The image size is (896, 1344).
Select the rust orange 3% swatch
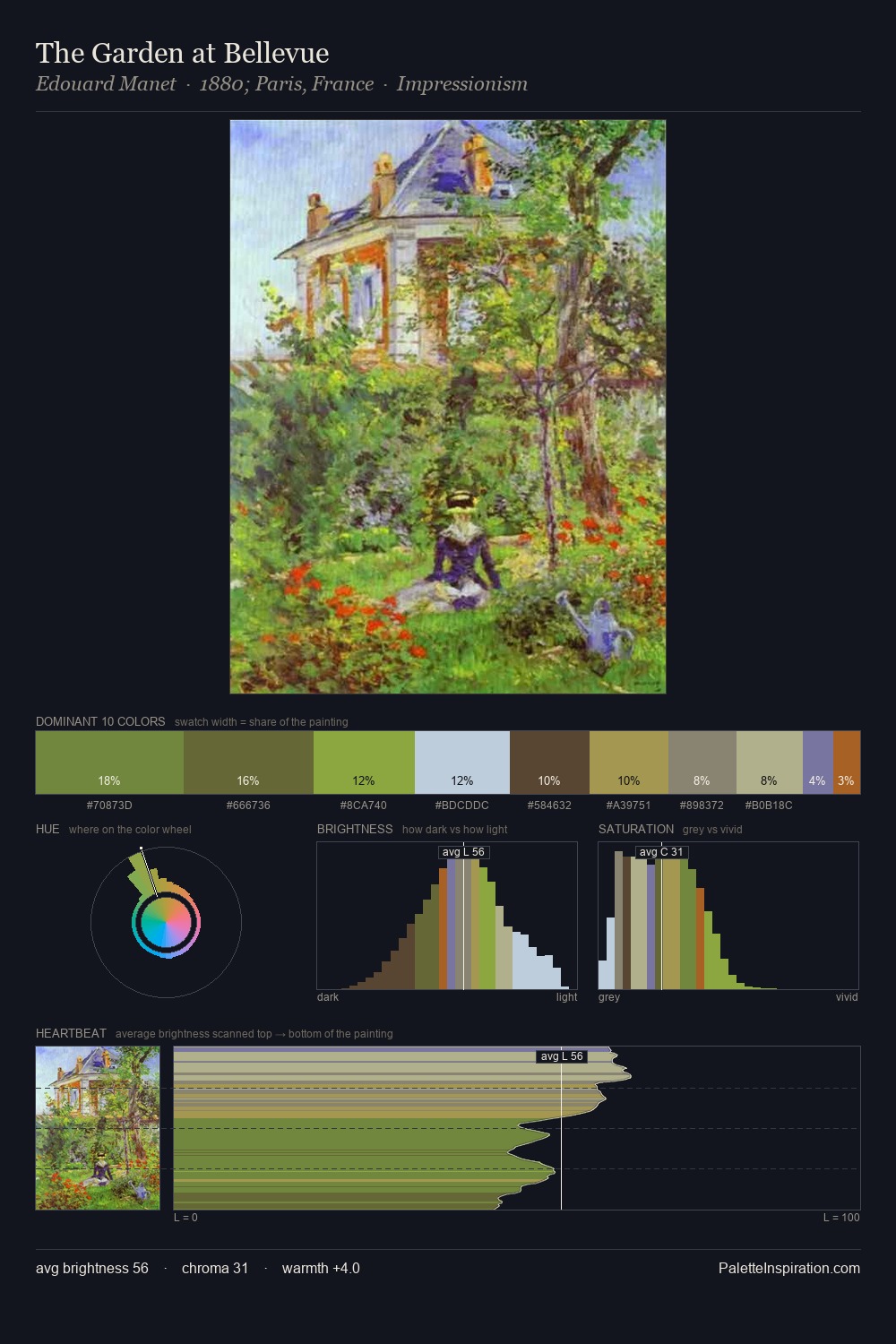coord(847,762)
